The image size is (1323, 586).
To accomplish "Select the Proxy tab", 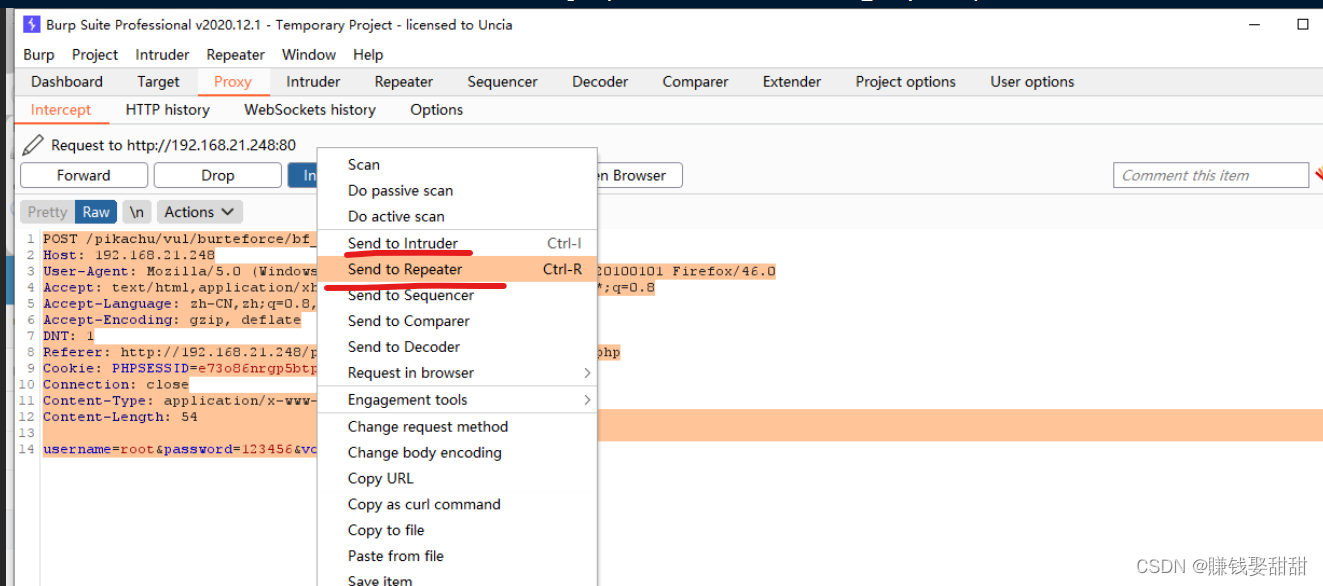I will (233, 82).
